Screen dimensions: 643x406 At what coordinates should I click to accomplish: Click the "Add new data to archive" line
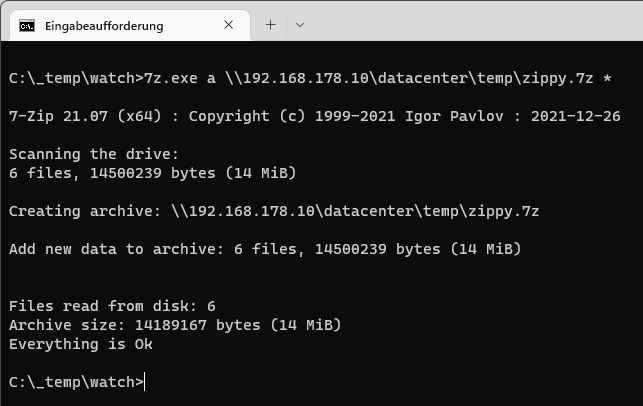265,249
